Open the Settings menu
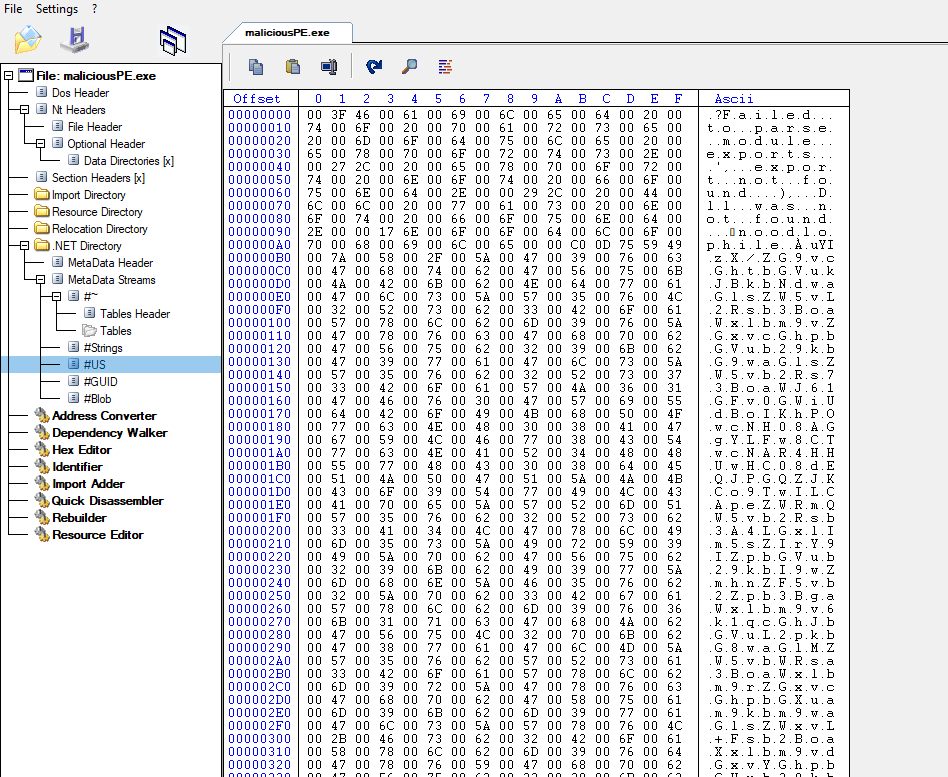 pyautogui.click(x=56, y=9)
